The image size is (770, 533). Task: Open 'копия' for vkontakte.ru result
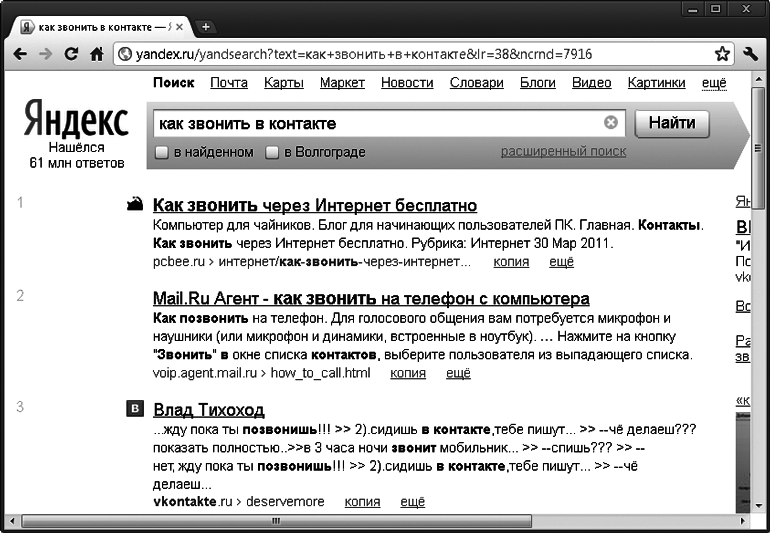coord(362,502)
